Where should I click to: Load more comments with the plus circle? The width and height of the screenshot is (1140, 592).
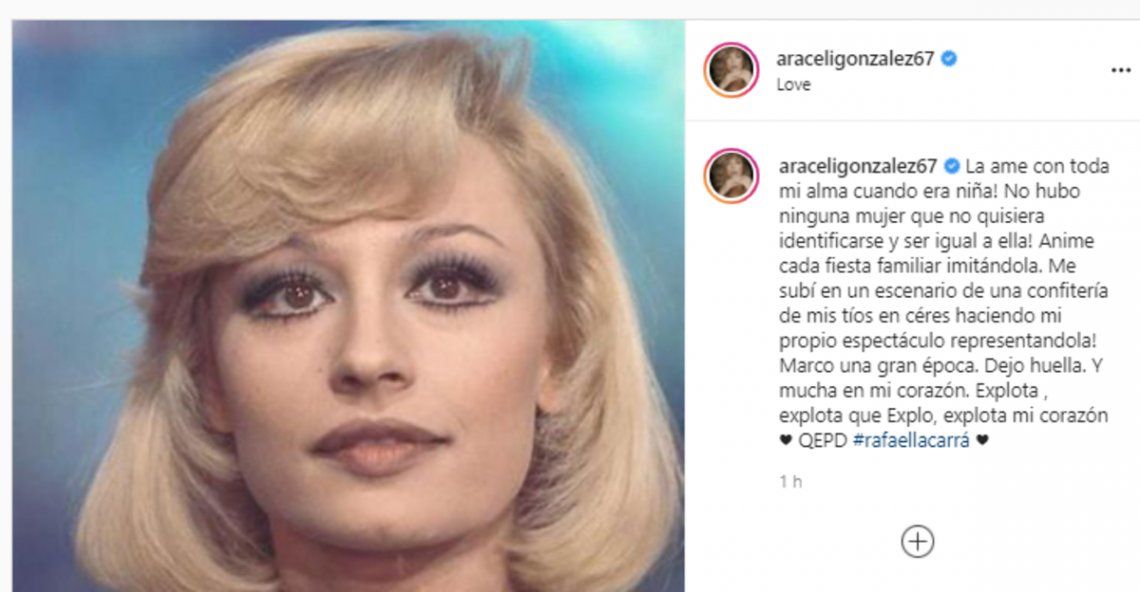[918, 542]
